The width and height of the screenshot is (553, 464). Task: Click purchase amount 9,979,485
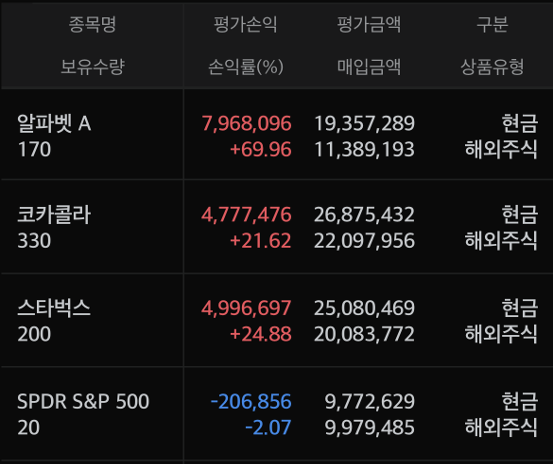[x=370, y=427]
